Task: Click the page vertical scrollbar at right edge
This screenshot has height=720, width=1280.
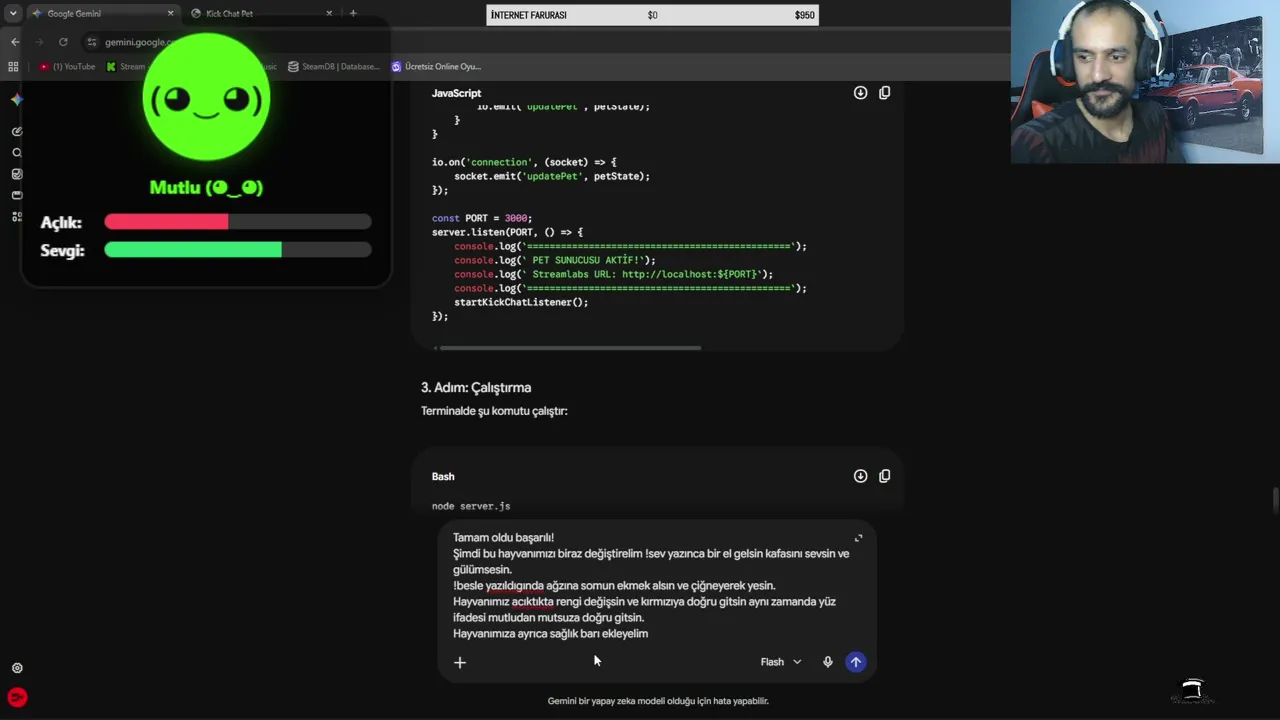Action: point(1275,500)
